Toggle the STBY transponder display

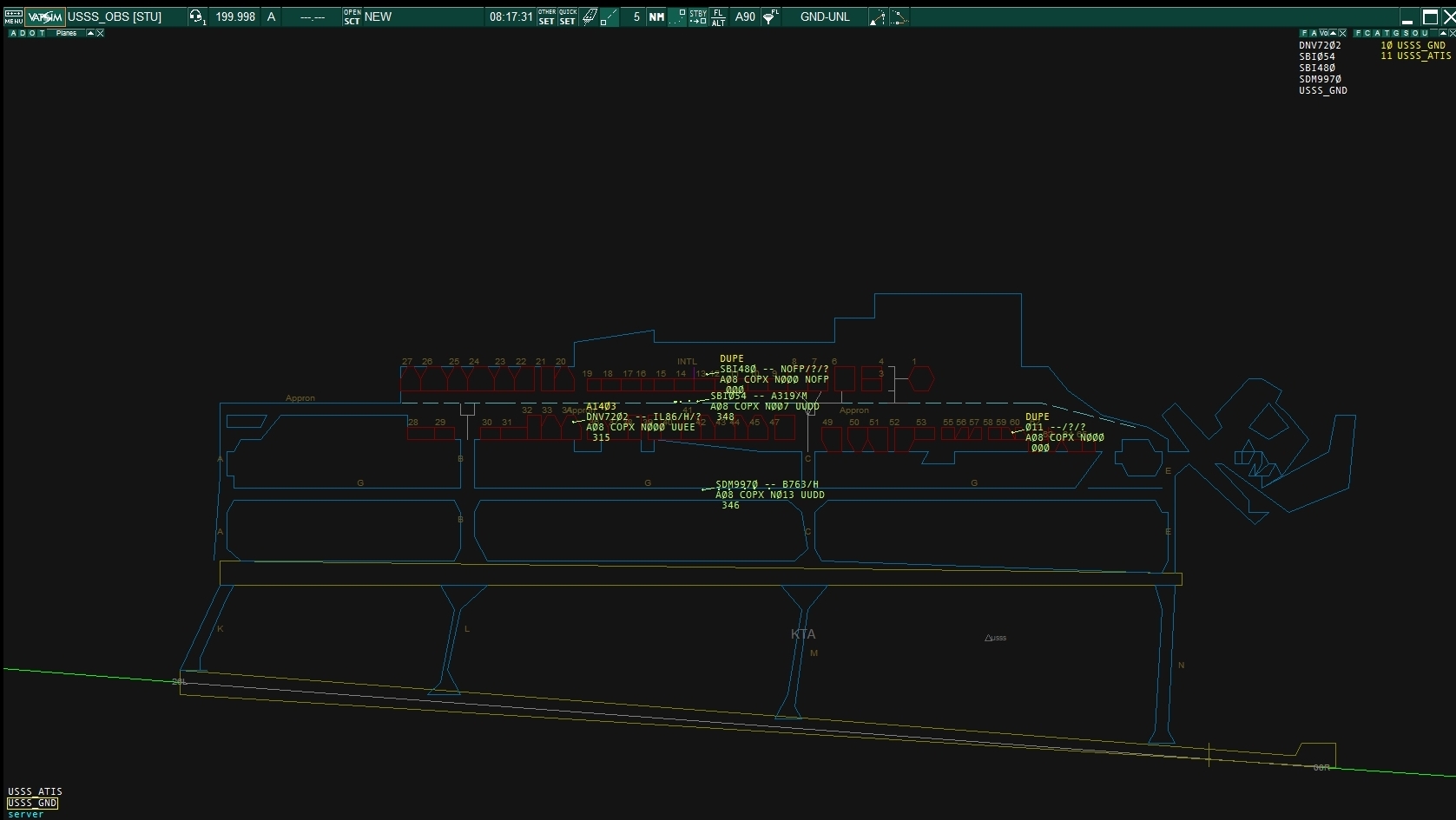(x=697, y=16)
